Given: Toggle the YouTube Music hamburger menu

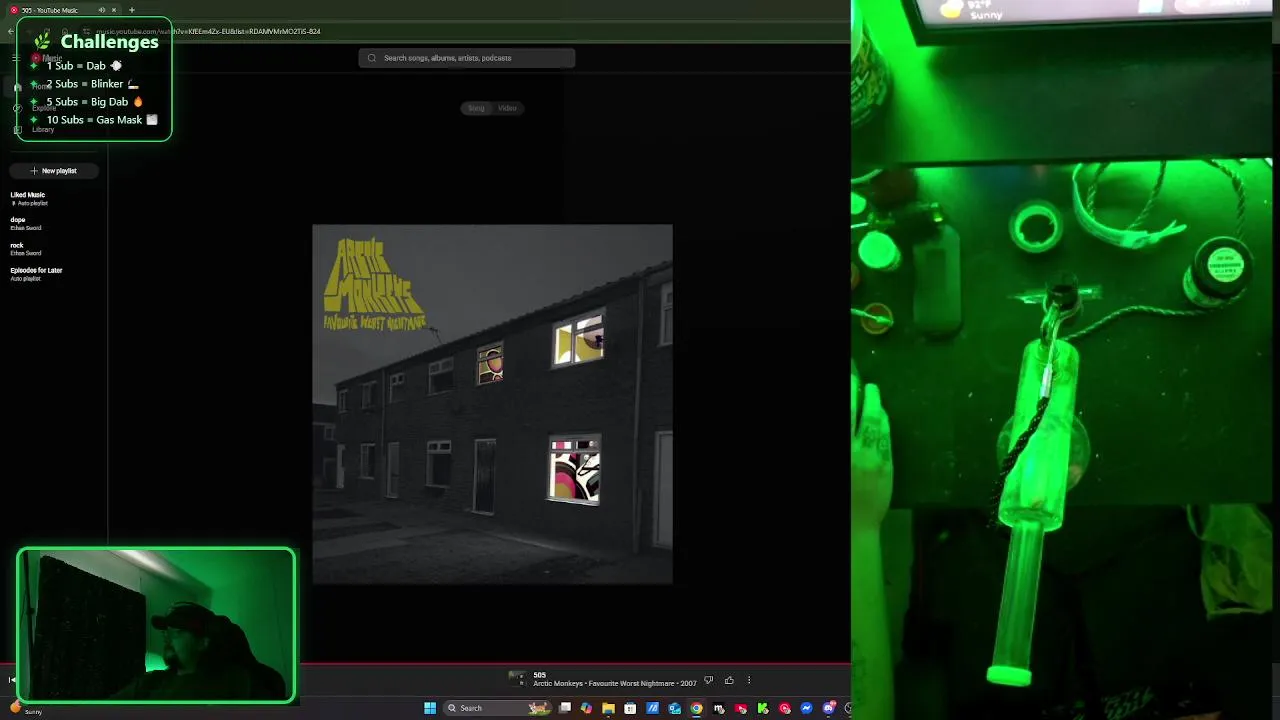Looking at the screenshot, I should point(15,58).
